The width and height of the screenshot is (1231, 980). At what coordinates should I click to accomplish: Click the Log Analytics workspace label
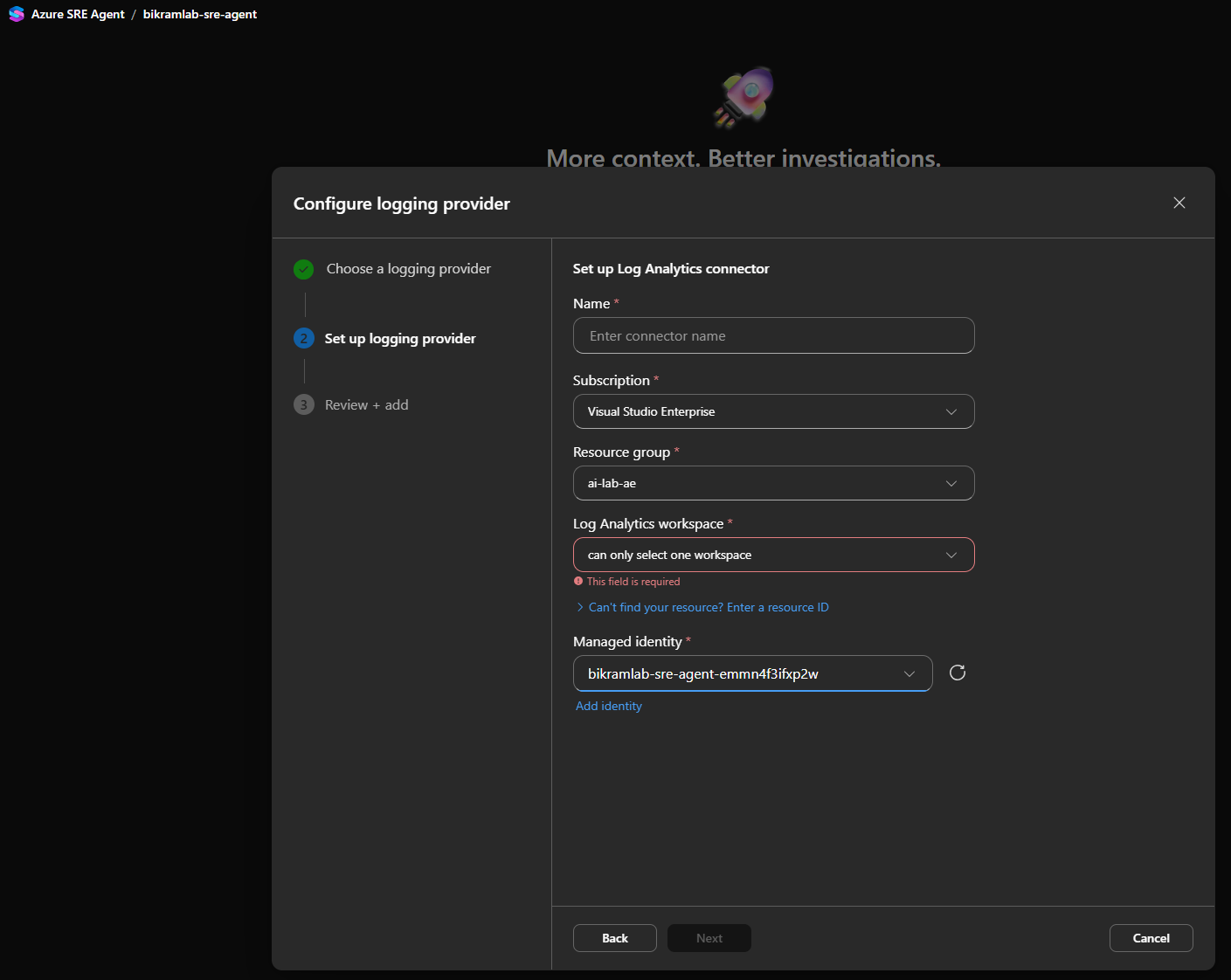point(648,524)
